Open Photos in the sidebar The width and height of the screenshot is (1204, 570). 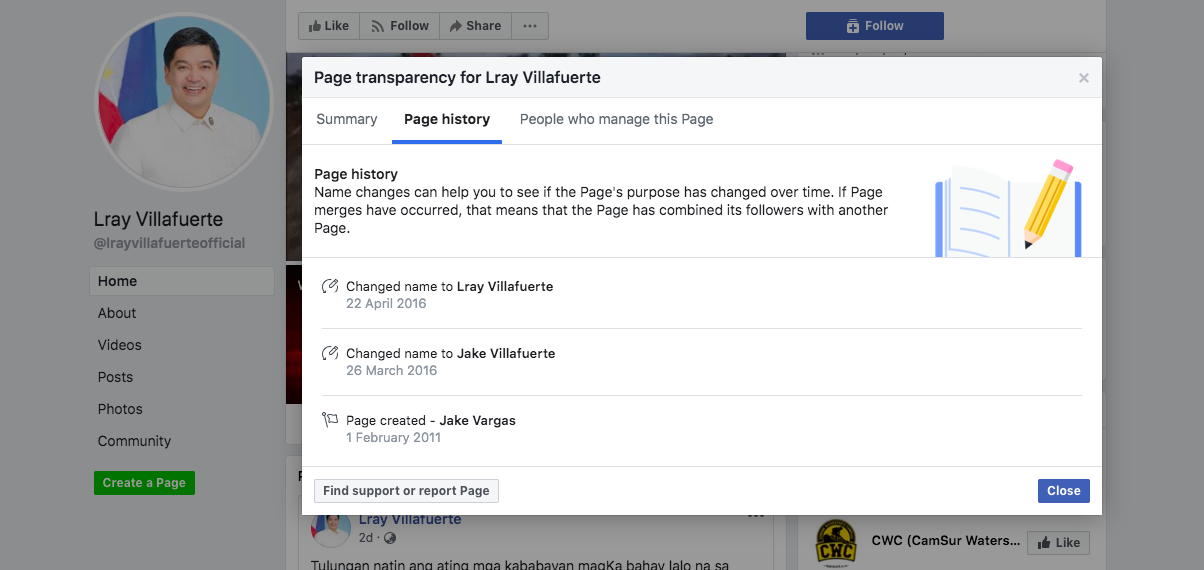pyautogui.click(x=120, y=409)
